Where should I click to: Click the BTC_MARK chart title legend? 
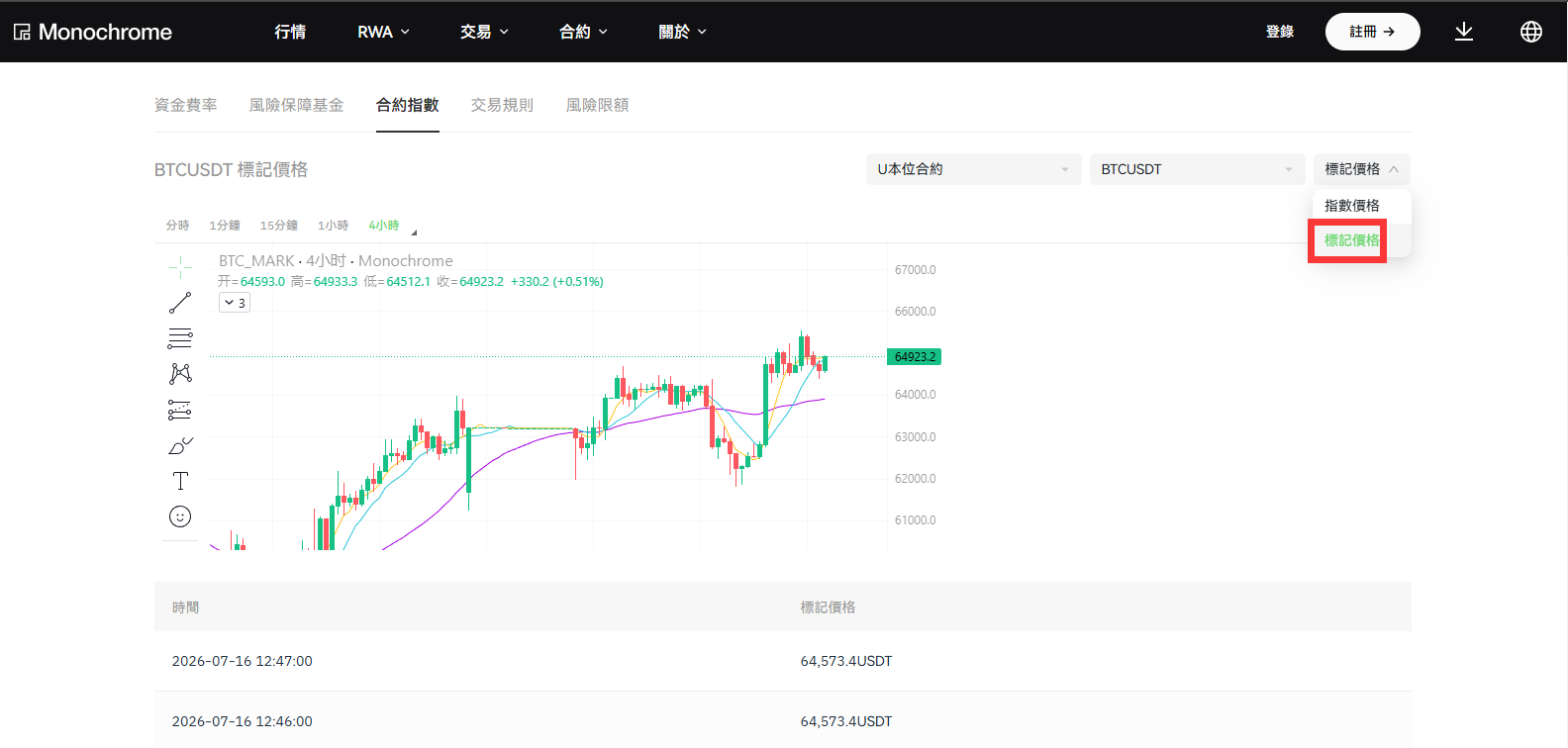[x=336, y=261]
